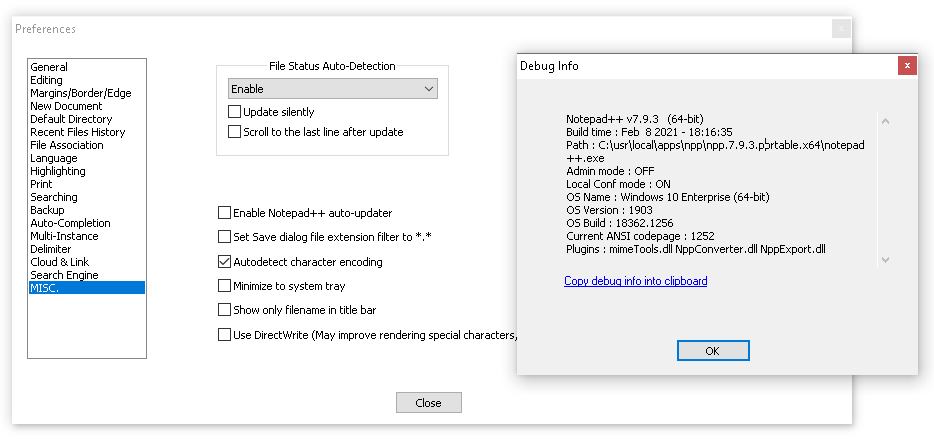Click the Notepad++ v7.9.3 version line
This screenshot has width=934, height=439.
(x=635, y=119)
